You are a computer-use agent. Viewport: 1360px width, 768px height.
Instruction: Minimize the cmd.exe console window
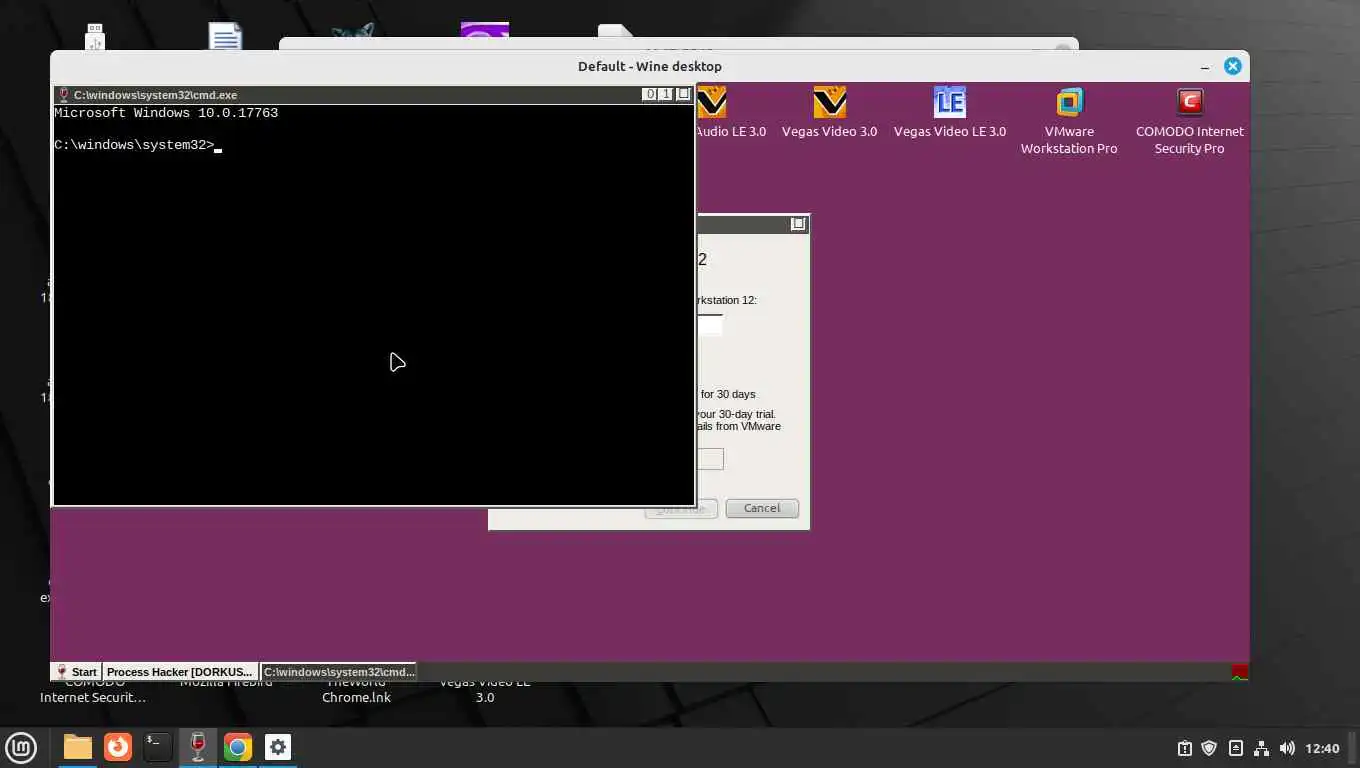pyautogui.click(x=650, y=94)
